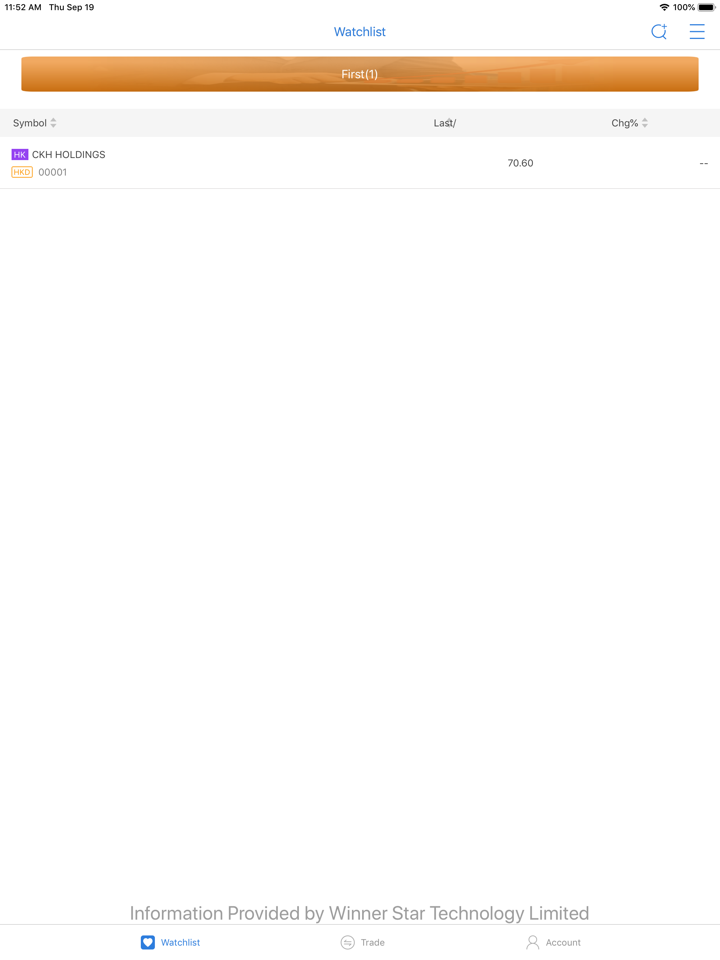Viewport: 720px width, 960px height.
Task: Tap the Wi-Fi status icon
Action: [x=663, y=7]
